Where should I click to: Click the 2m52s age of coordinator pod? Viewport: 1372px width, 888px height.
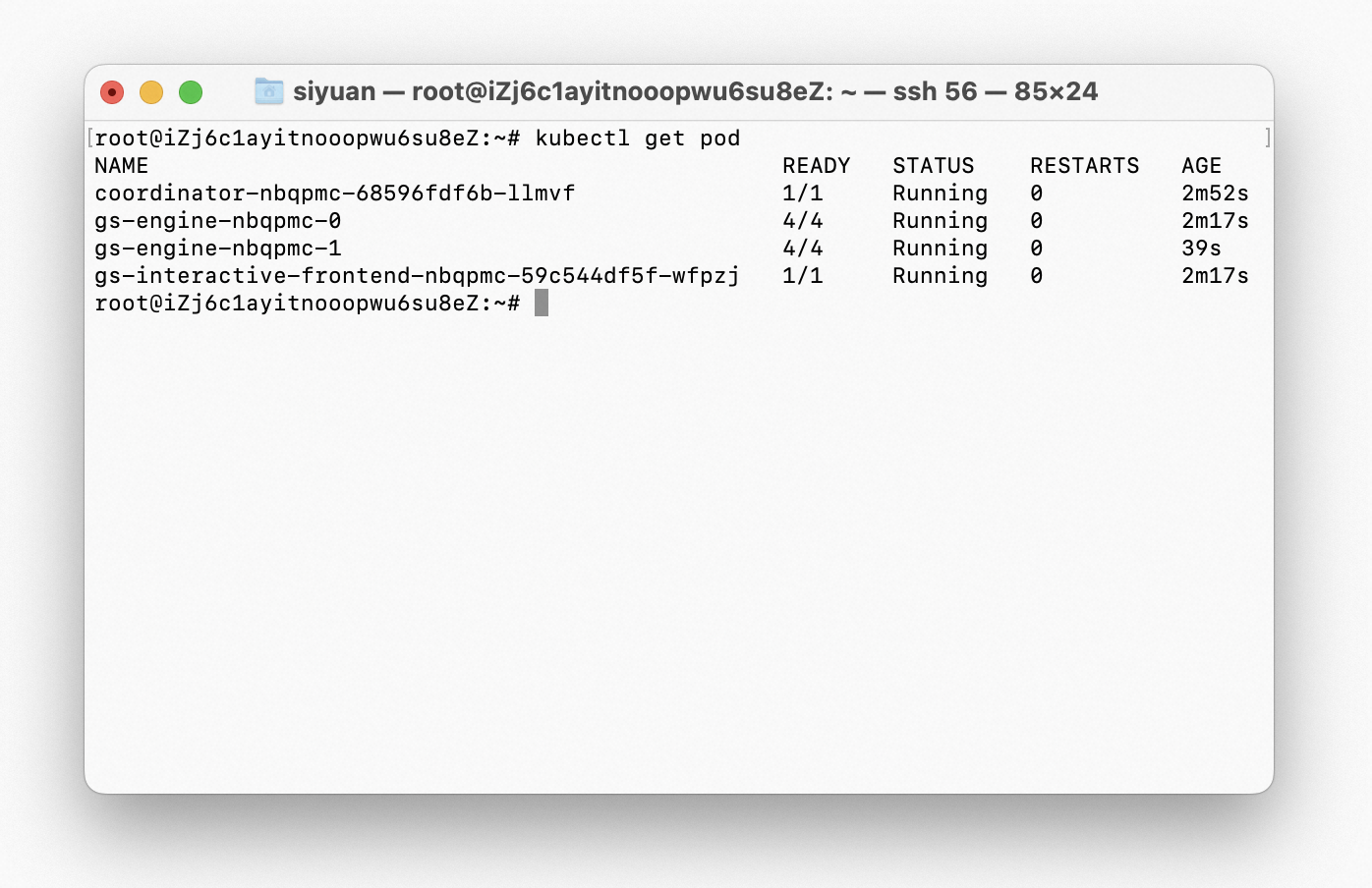coord(1215,194)
